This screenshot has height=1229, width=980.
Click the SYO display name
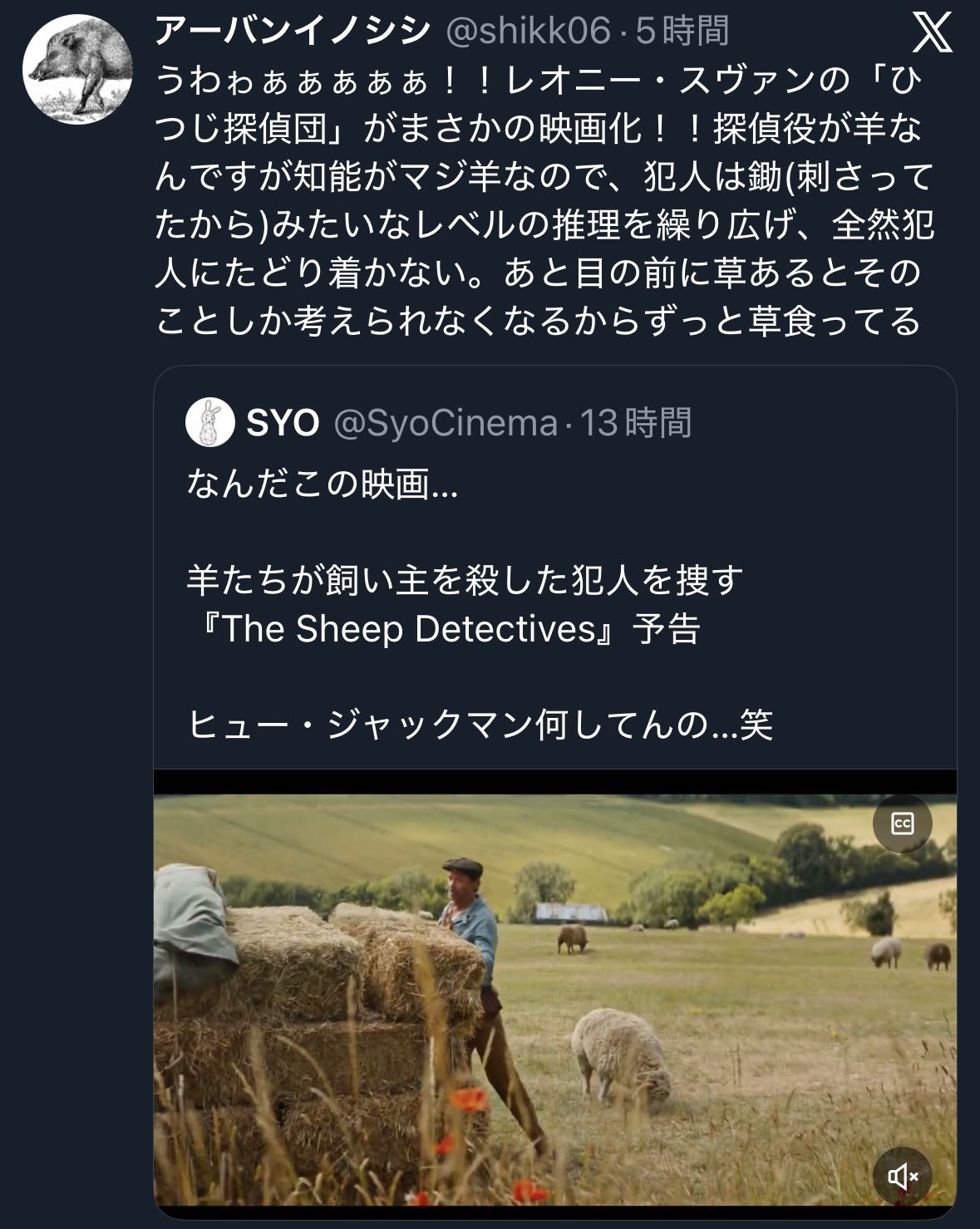tap(283, 424)
